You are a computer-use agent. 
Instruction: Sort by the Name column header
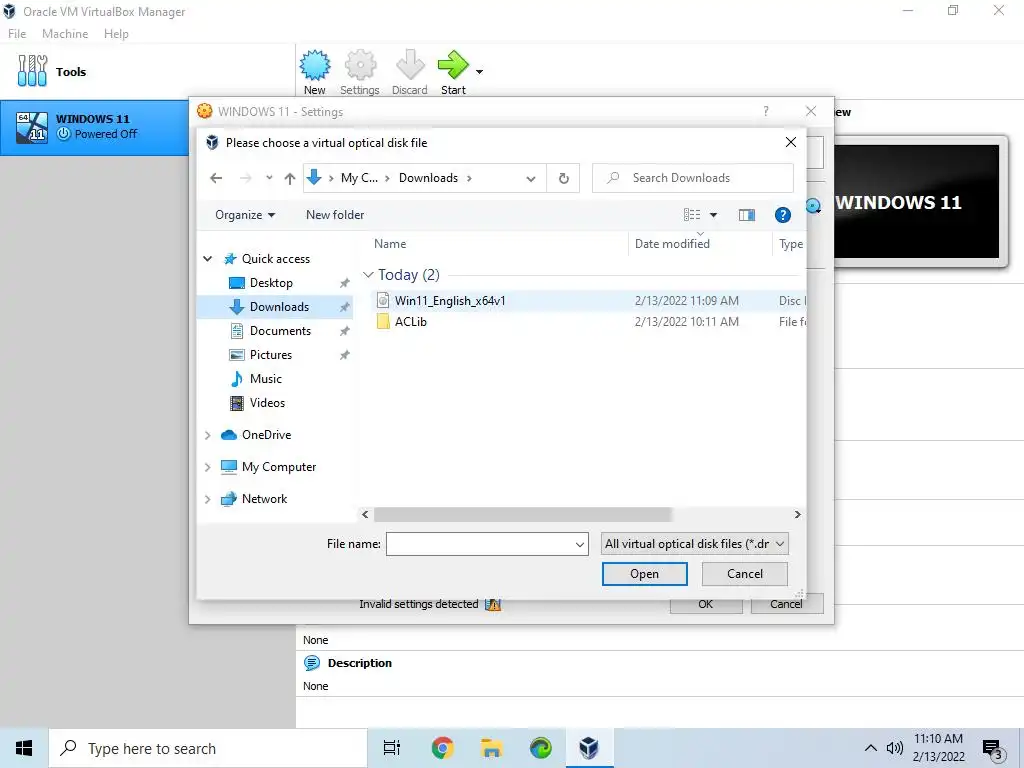click(x=390, y=244)
